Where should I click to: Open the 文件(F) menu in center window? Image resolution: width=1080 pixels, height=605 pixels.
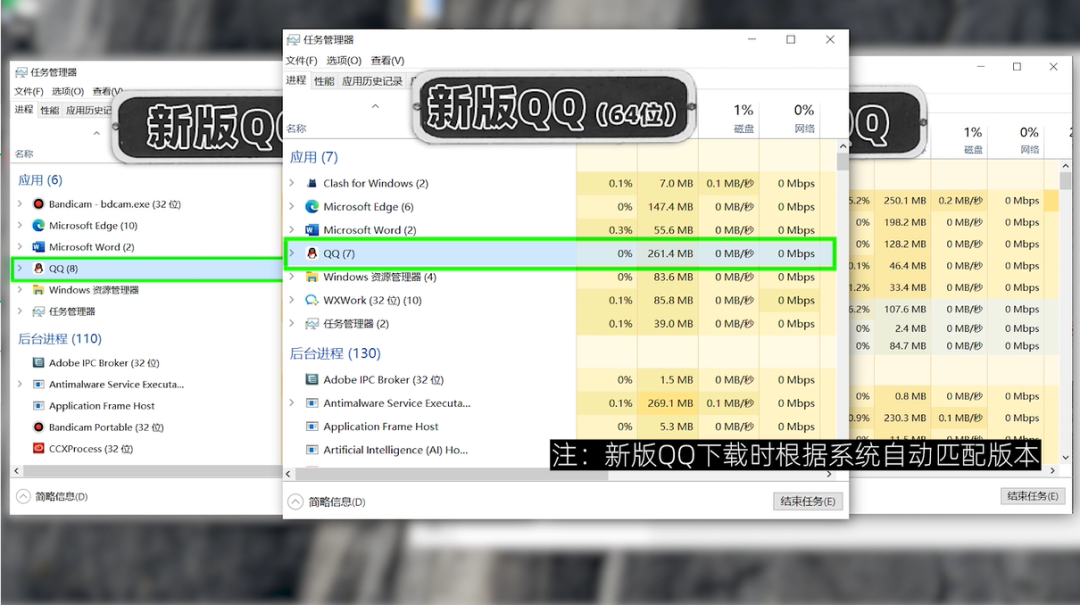(302, 61)
